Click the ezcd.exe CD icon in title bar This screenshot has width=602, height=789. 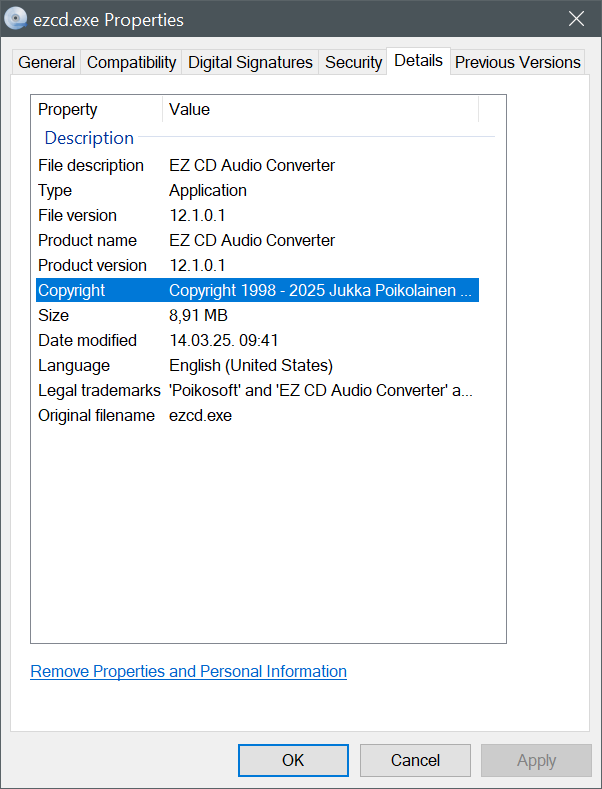point(16,19)
